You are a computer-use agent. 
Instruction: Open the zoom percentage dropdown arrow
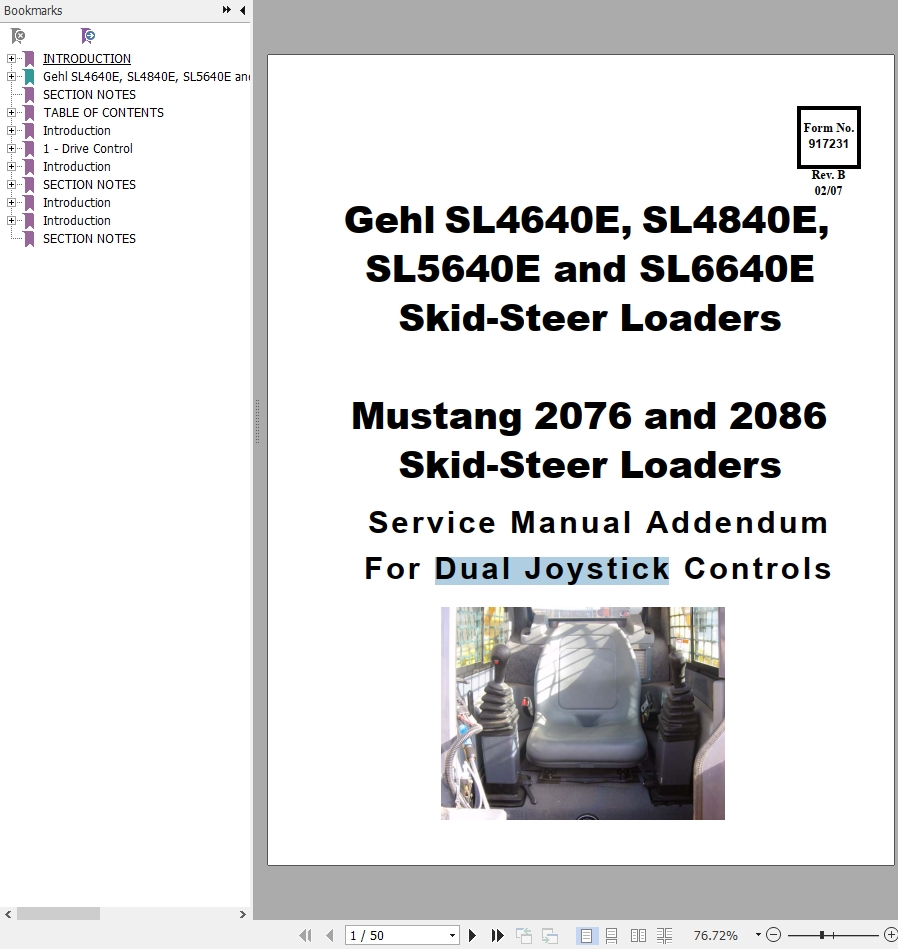(758, 935)
